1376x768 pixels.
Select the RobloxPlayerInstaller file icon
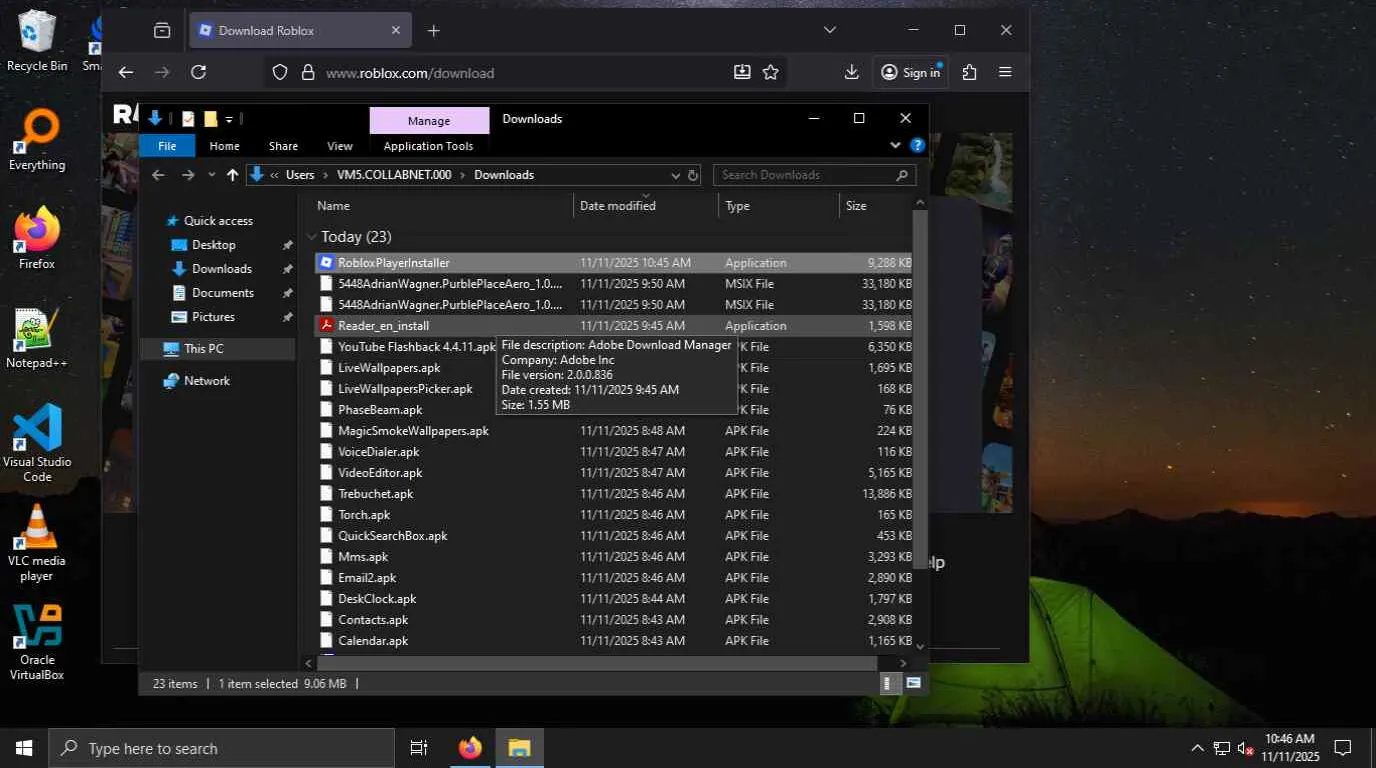pos(325,263)
